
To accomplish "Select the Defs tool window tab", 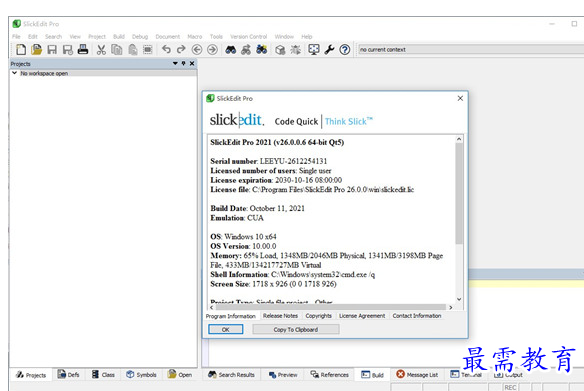I will (x=68, y=375).
